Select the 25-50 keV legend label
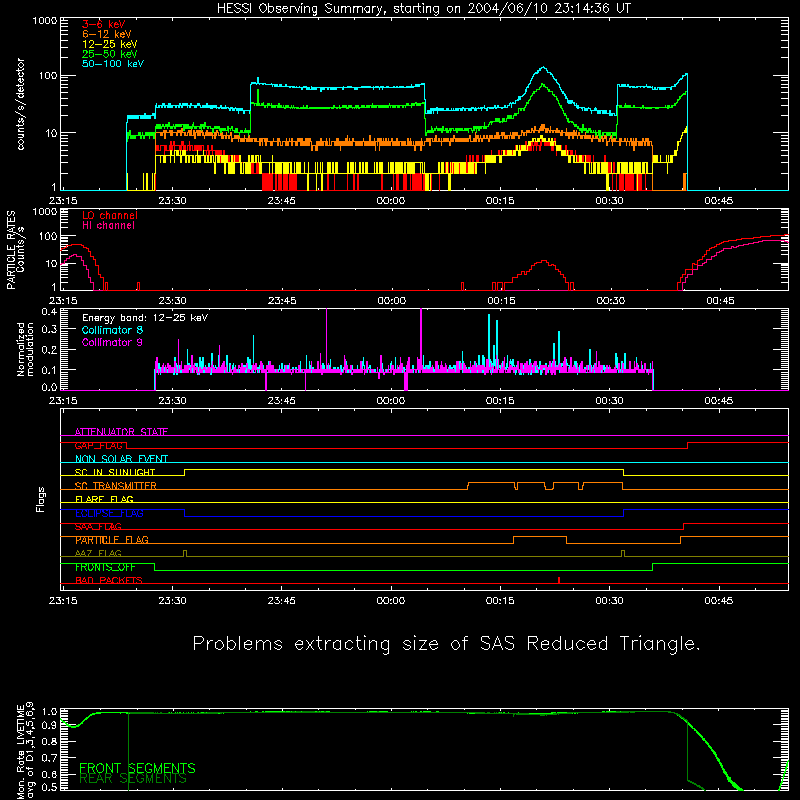Image resolution: width=800 pixels, height=800 pixels. tap(110, 54)
